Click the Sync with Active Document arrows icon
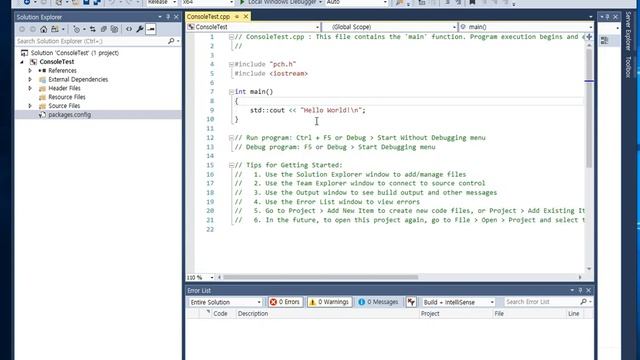This screenshot has height=360, width=640. [x=93, y=29]
